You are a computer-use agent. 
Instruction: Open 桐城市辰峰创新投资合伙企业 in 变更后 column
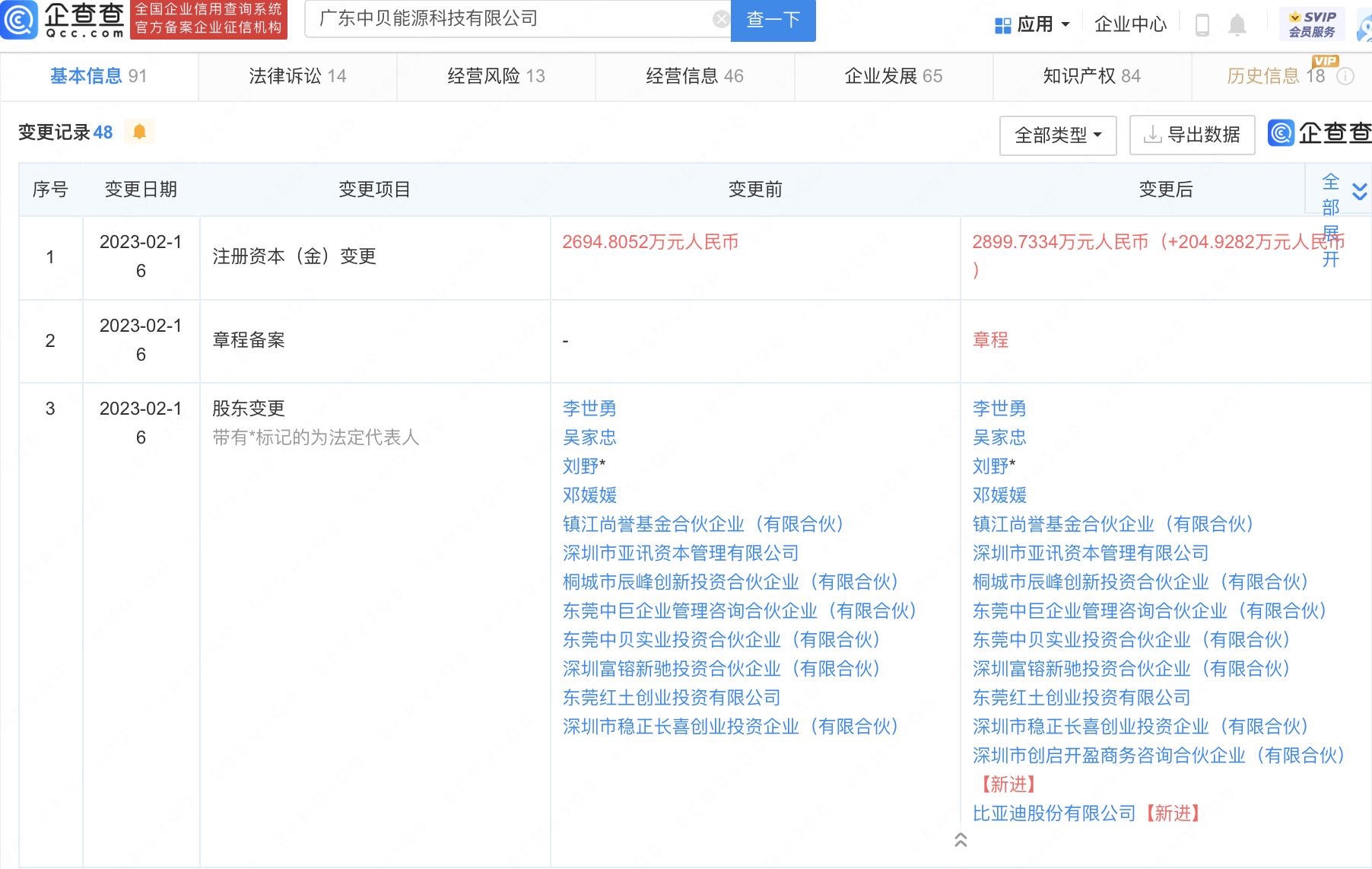(1143, 582)
